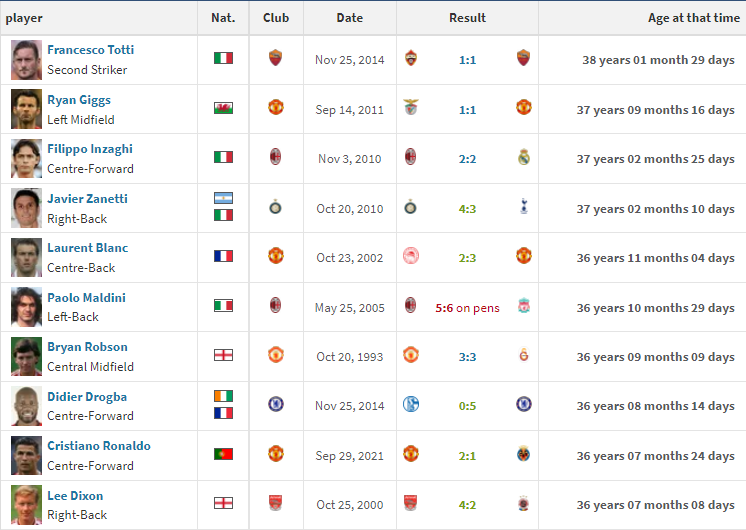Click the Portugal flag in Cristiano Ronaldo's row

click(x=223, y=454)
